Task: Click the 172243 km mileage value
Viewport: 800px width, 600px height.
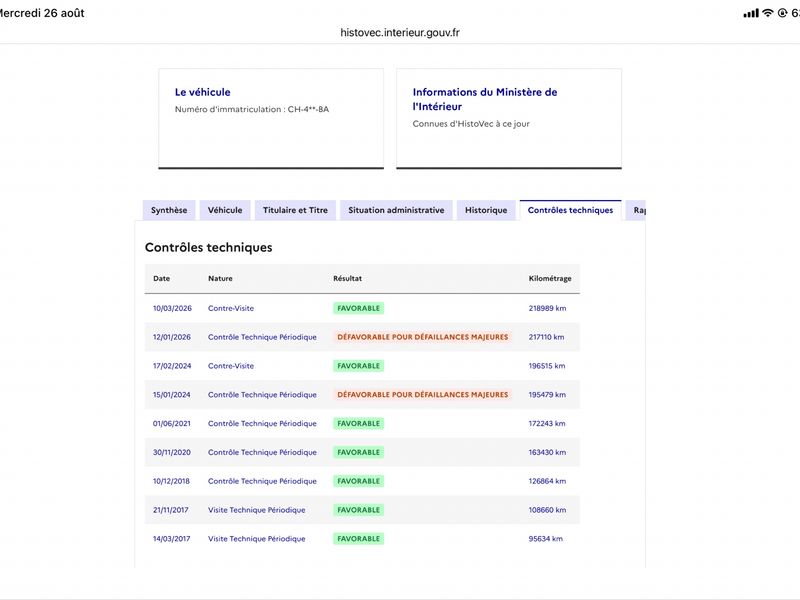Action: tap(547, 423)
